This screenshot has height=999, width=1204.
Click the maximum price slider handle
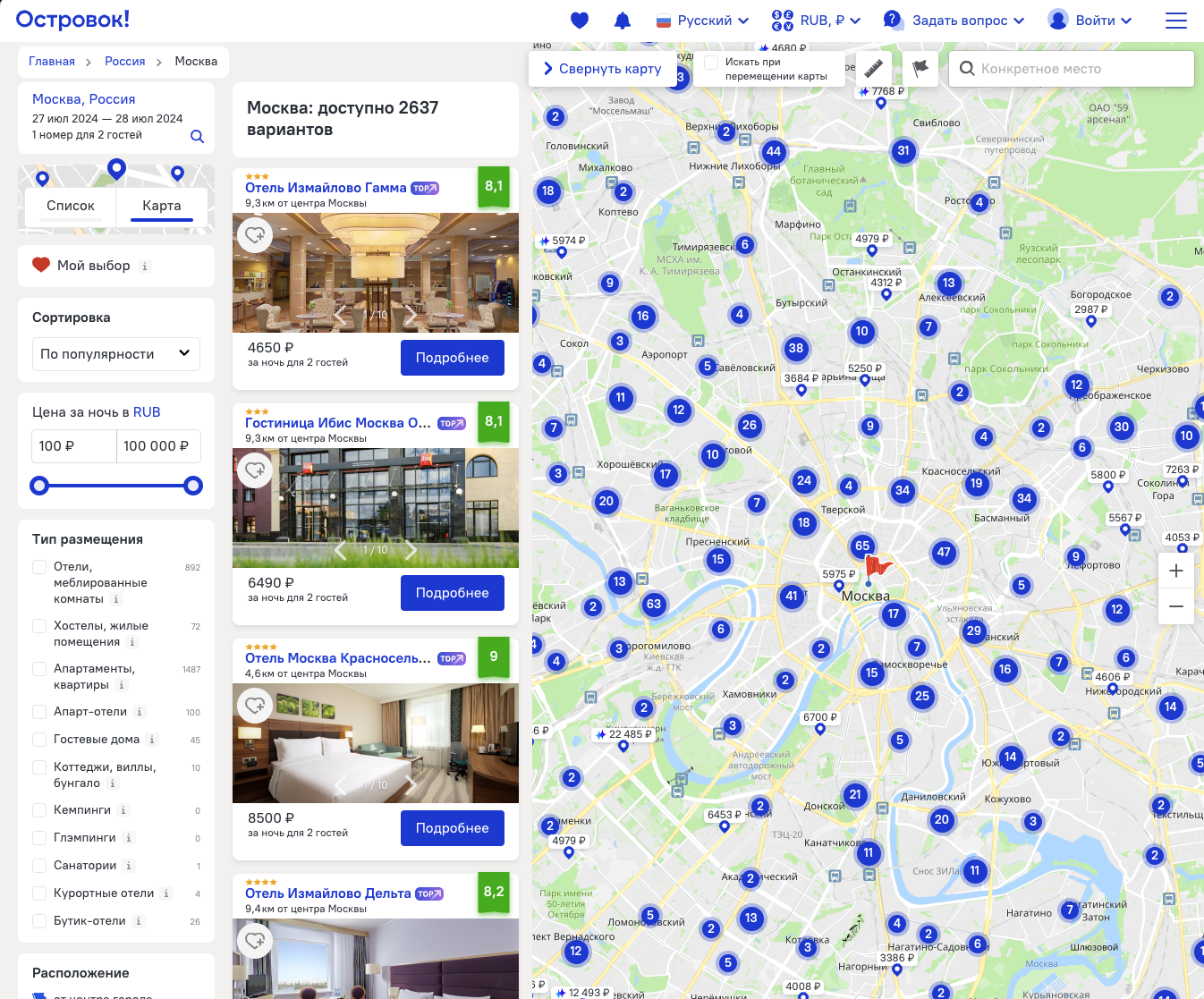pos(193,486)
